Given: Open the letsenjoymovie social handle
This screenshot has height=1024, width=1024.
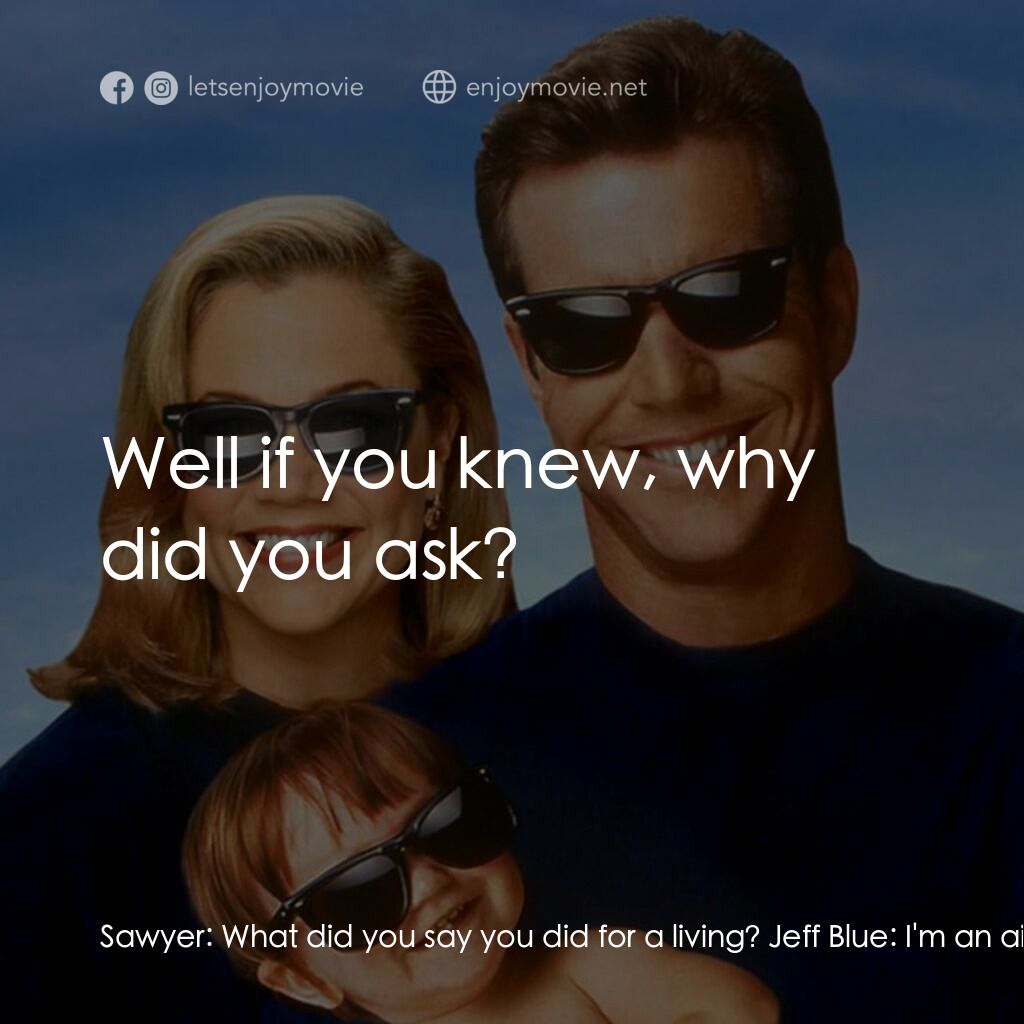Looking at the screenshot, I should coord(275,88).
